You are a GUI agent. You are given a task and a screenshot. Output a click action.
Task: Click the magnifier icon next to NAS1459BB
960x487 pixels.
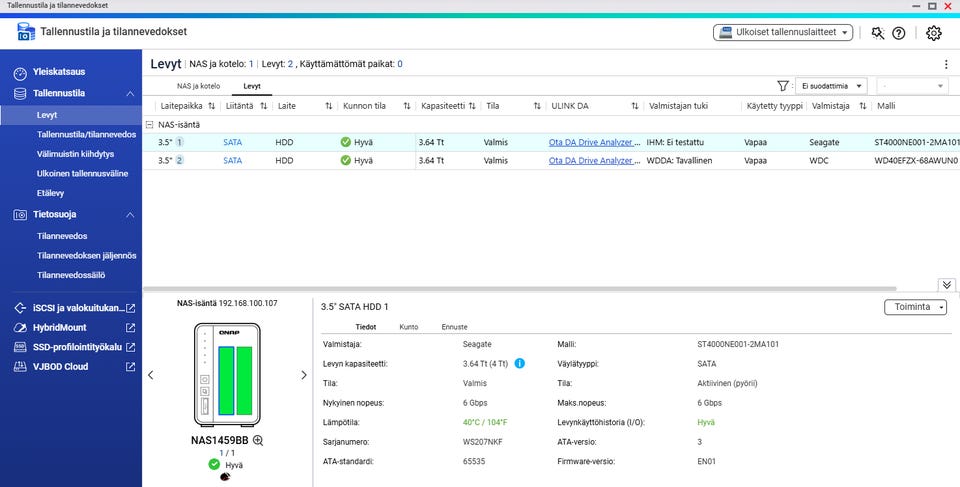click(x=258, y=440)
